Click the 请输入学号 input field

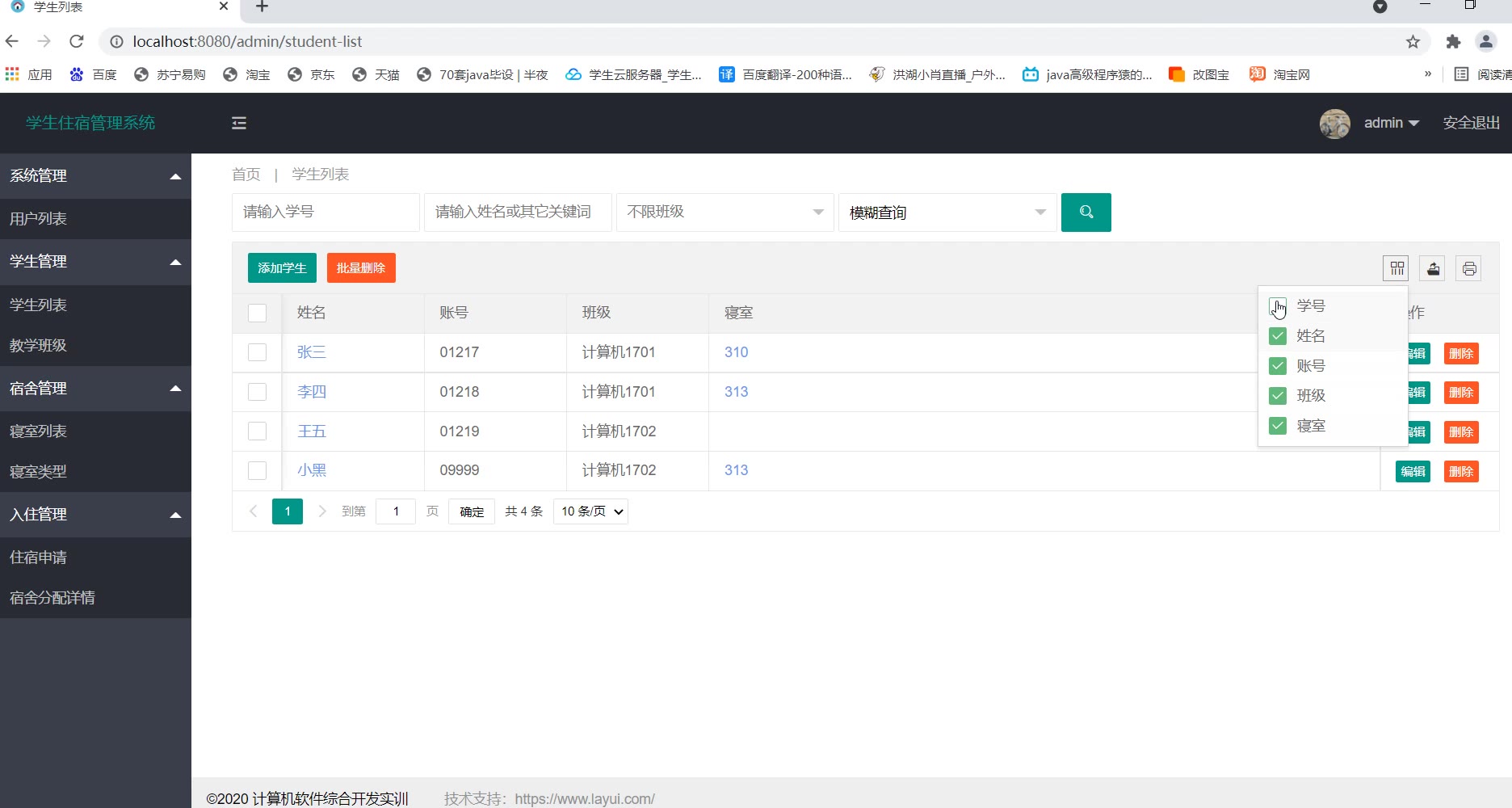325,213
